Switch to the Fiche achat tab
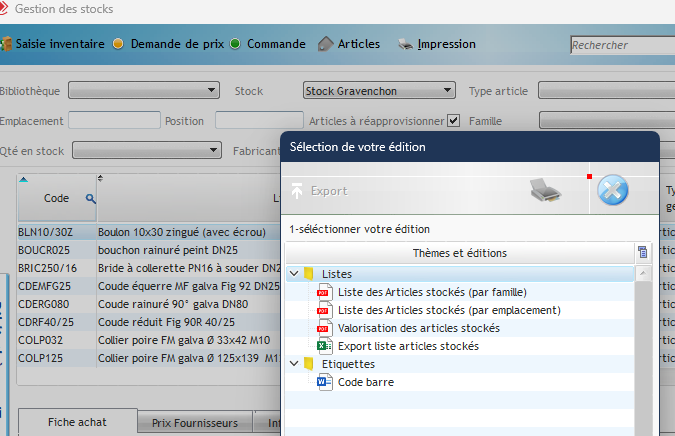The image size is (675, 436). point(77,422)
